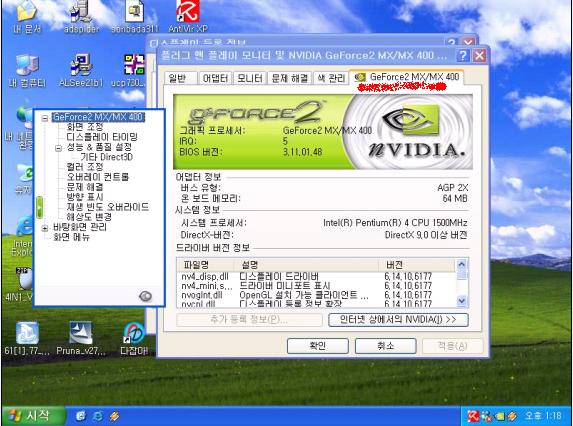Click the Show Desktop quick launch icon
The image size is (573, 426).
coord(81,416)
